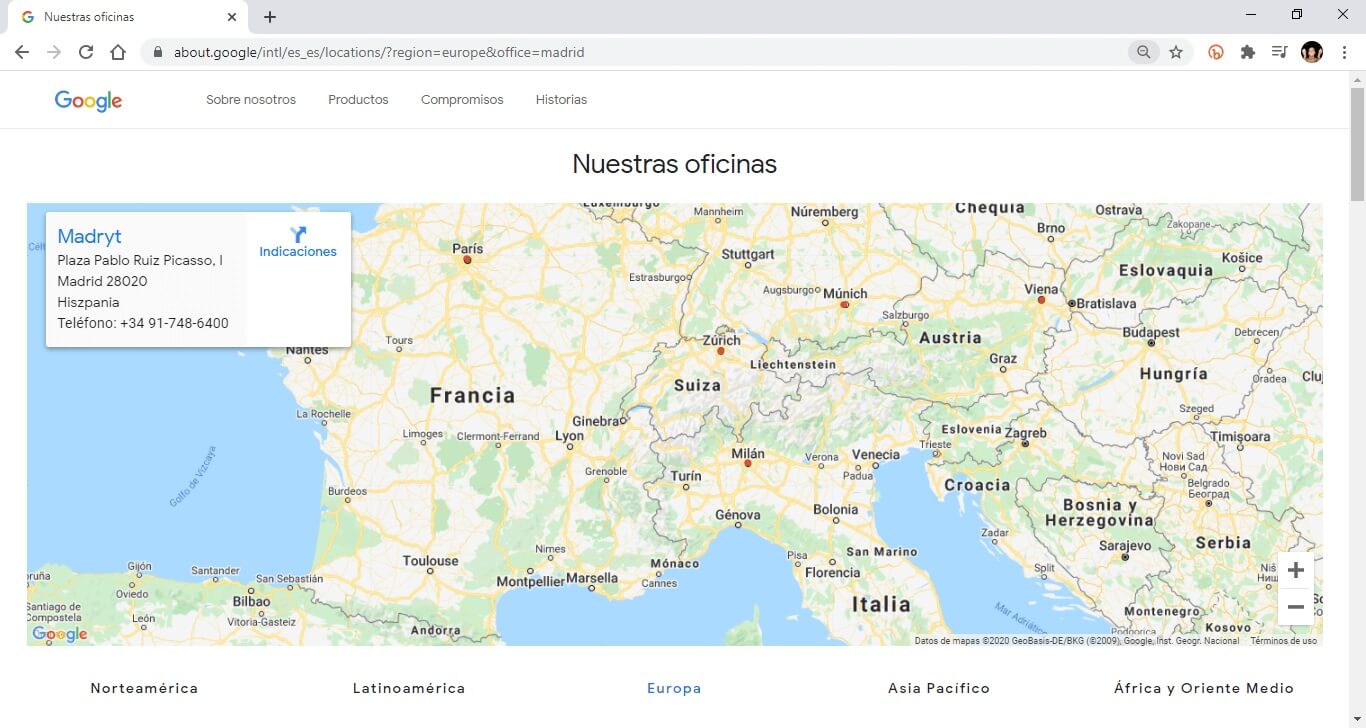
Task: Open Chrome's three-dot menu
Action: point(1345,52)
